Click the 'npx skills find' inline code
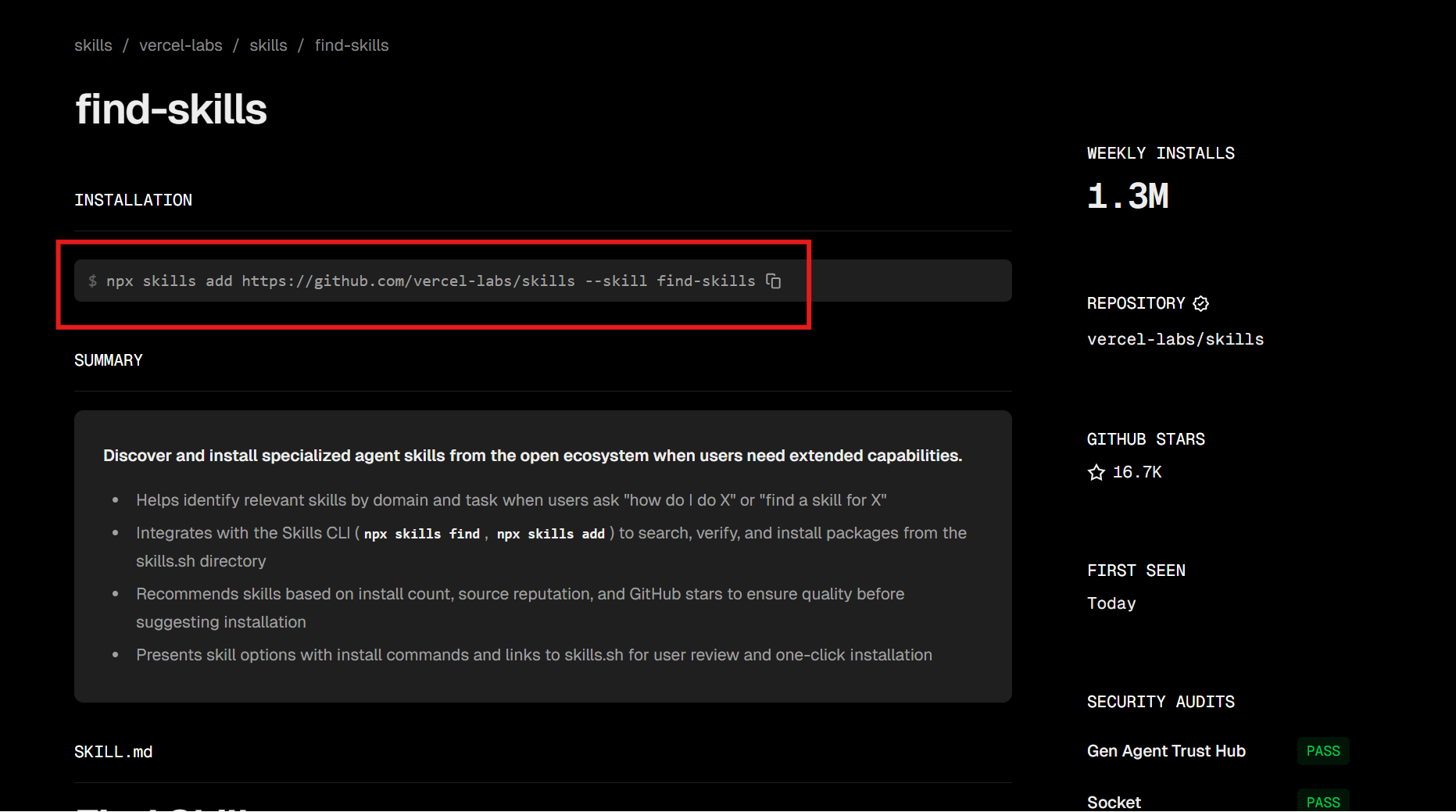Screen dimensions: 1456x812 [422, 534]
